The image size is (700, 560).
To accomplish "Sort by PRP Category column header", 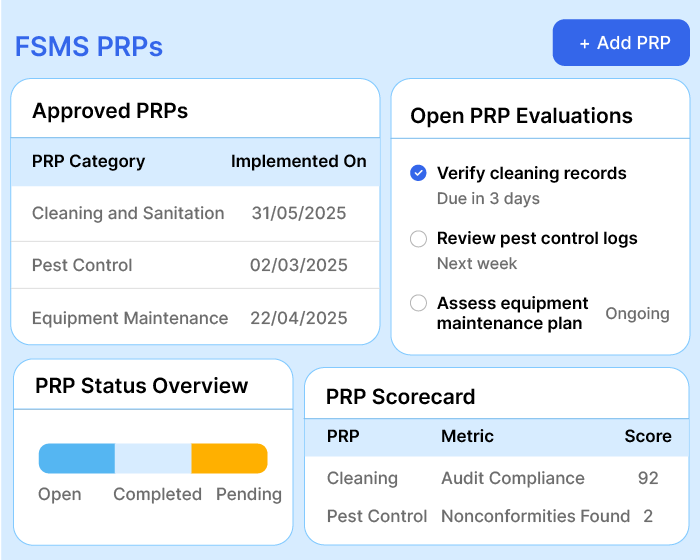I will click(88, 161).
